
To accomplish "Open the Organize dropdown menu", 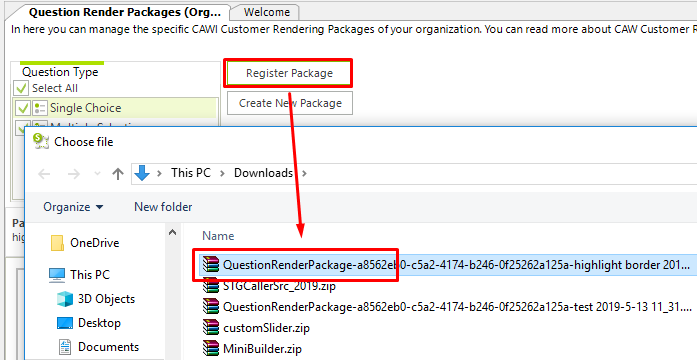I will tap(73, 207).
